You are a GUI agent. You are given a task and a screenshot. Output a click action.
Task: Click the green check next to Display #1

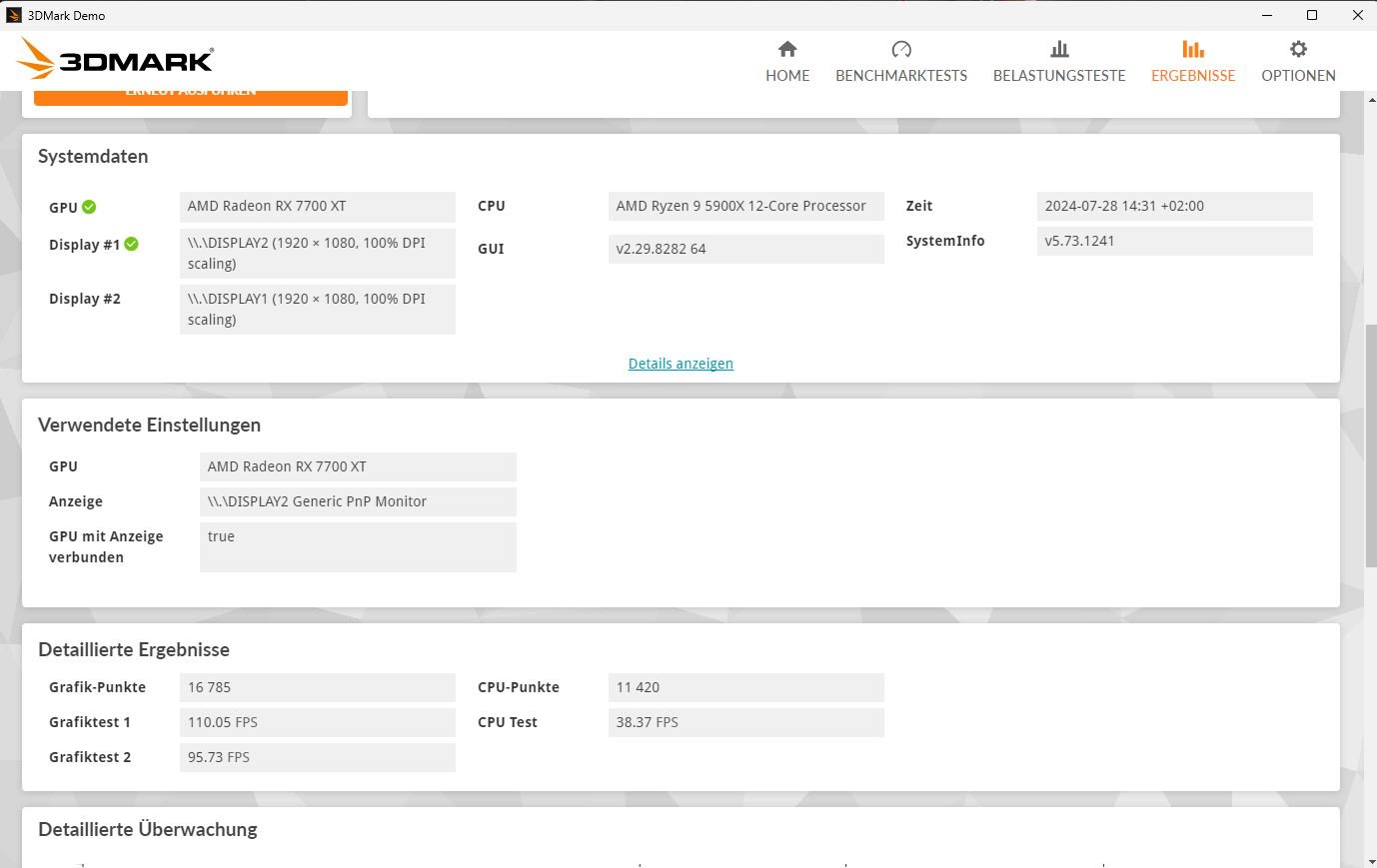pyautogui.click(x=131, y=244)
